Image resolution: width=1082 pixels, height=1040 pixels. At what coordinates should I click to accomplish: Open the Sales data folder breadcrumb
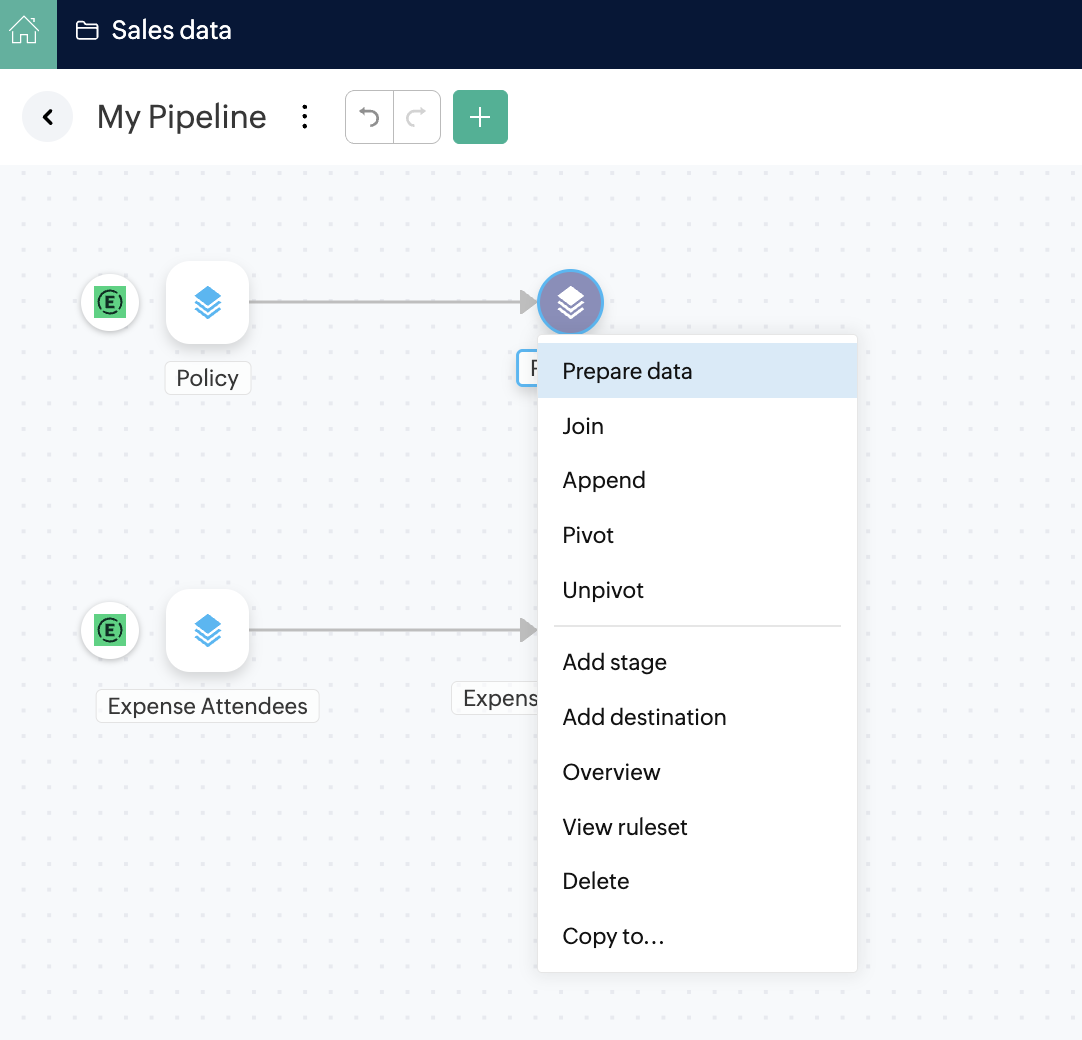pos(155,31)
